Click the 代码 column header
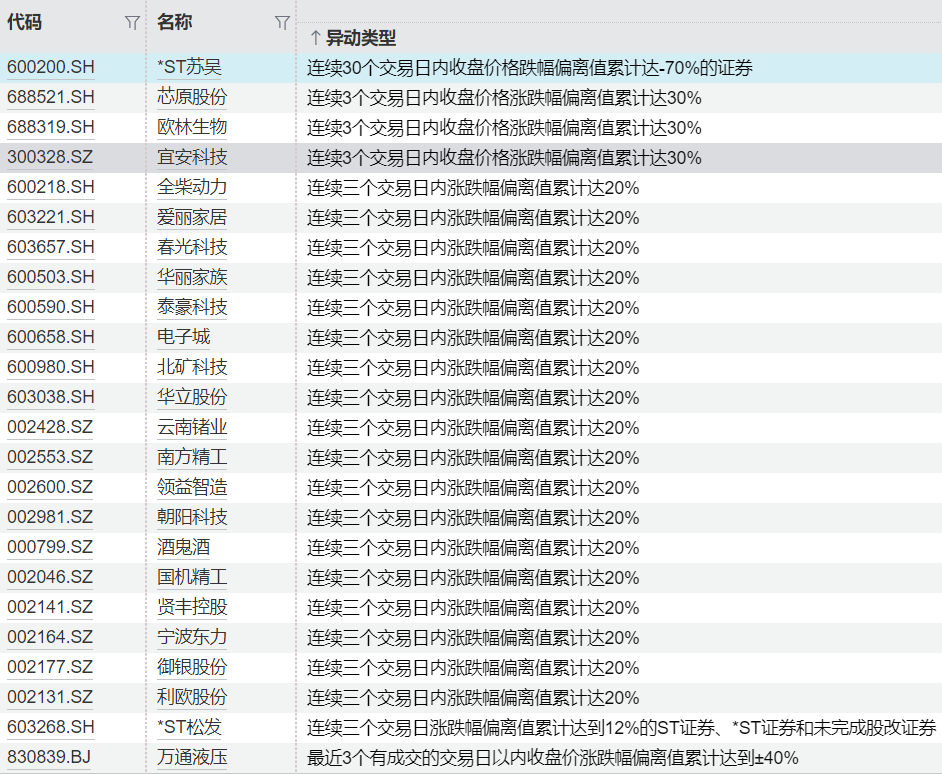 point(25,22)
